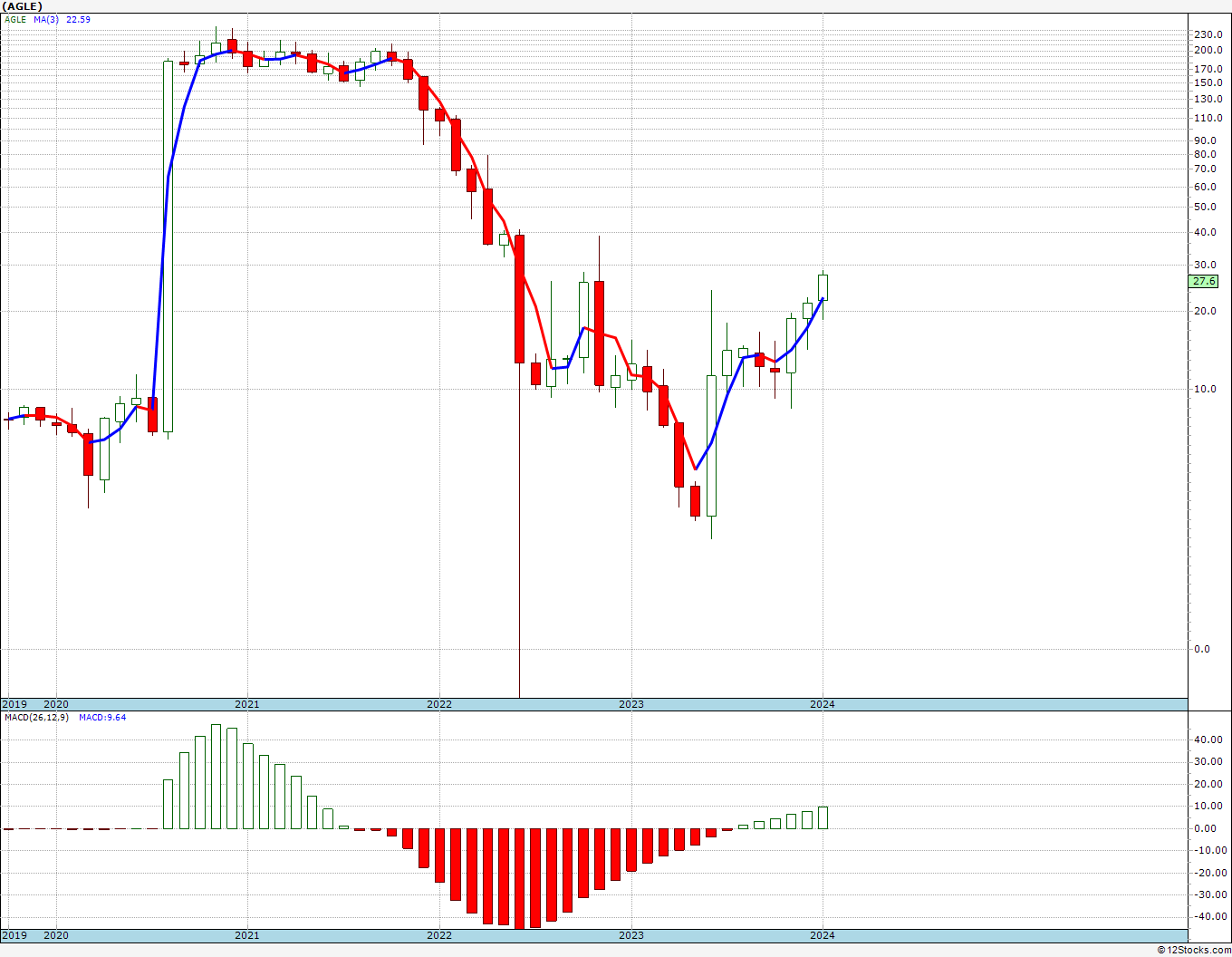The width and height of the screenshot is (1232, 957).
Task: Click 2019 on the price chart time axis
Action: pos(14,704)
